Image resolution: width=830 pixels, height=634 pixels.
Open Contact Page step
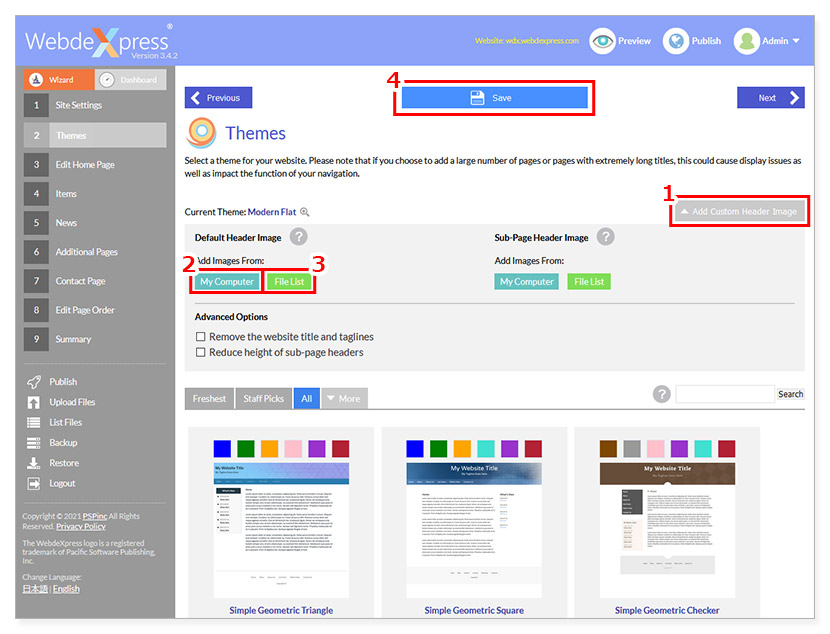(x=95, y=281)
